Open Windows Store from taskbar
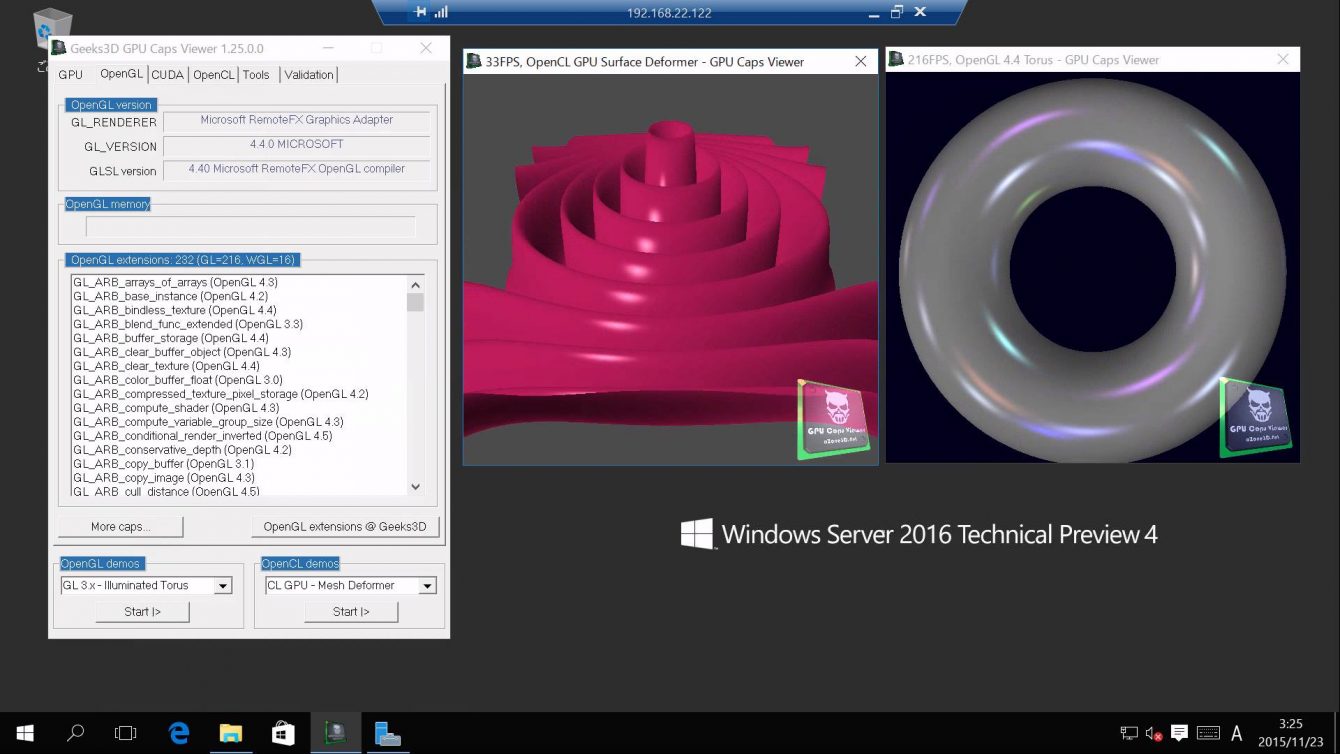This screenshot has width=1340, height=754. [x=283, y=733]
